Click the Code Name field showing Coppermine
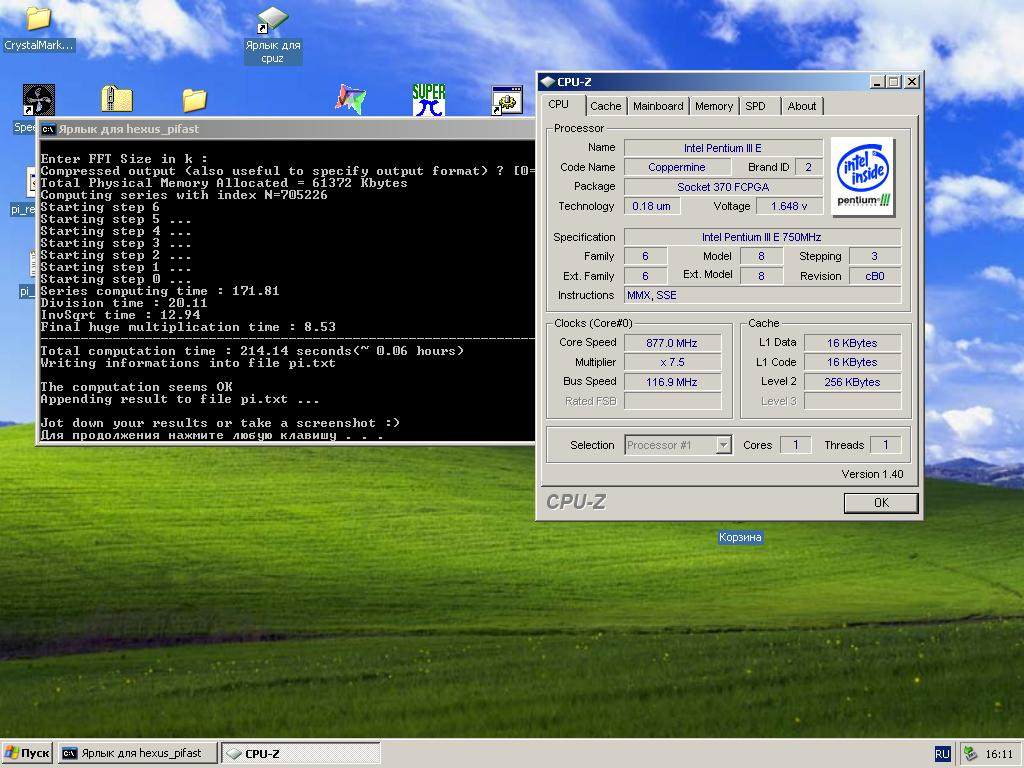 click(x=677, y=167)
